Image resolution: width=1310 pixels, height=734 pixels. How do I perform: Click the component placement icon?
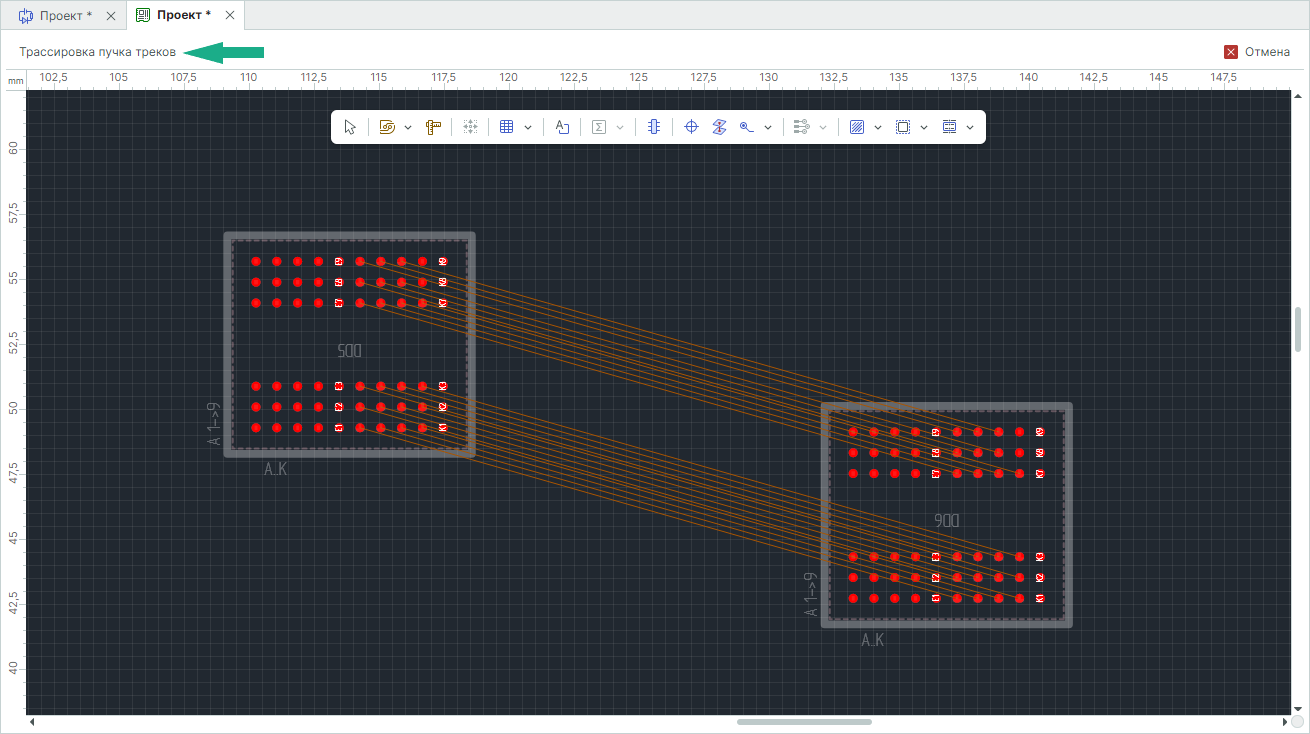653,127
